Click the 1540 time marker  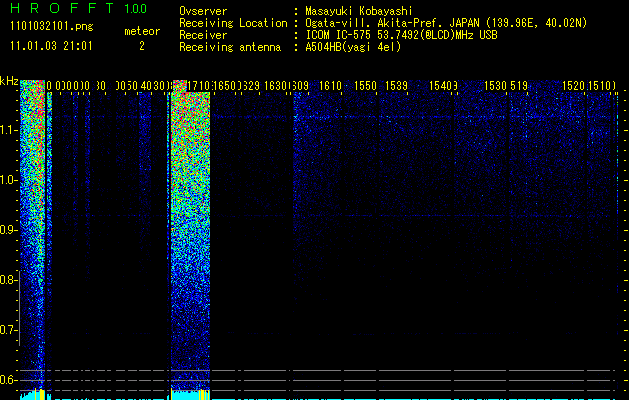tap(441, 86)
